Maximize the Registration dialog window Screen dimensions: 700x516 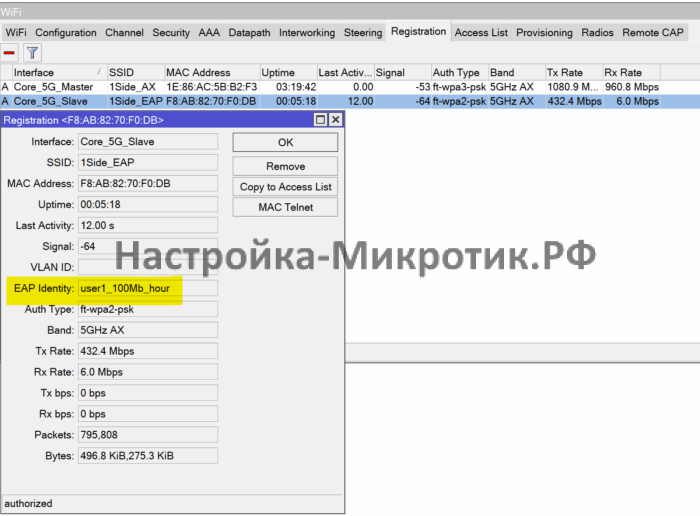click(x=321, y=120)
